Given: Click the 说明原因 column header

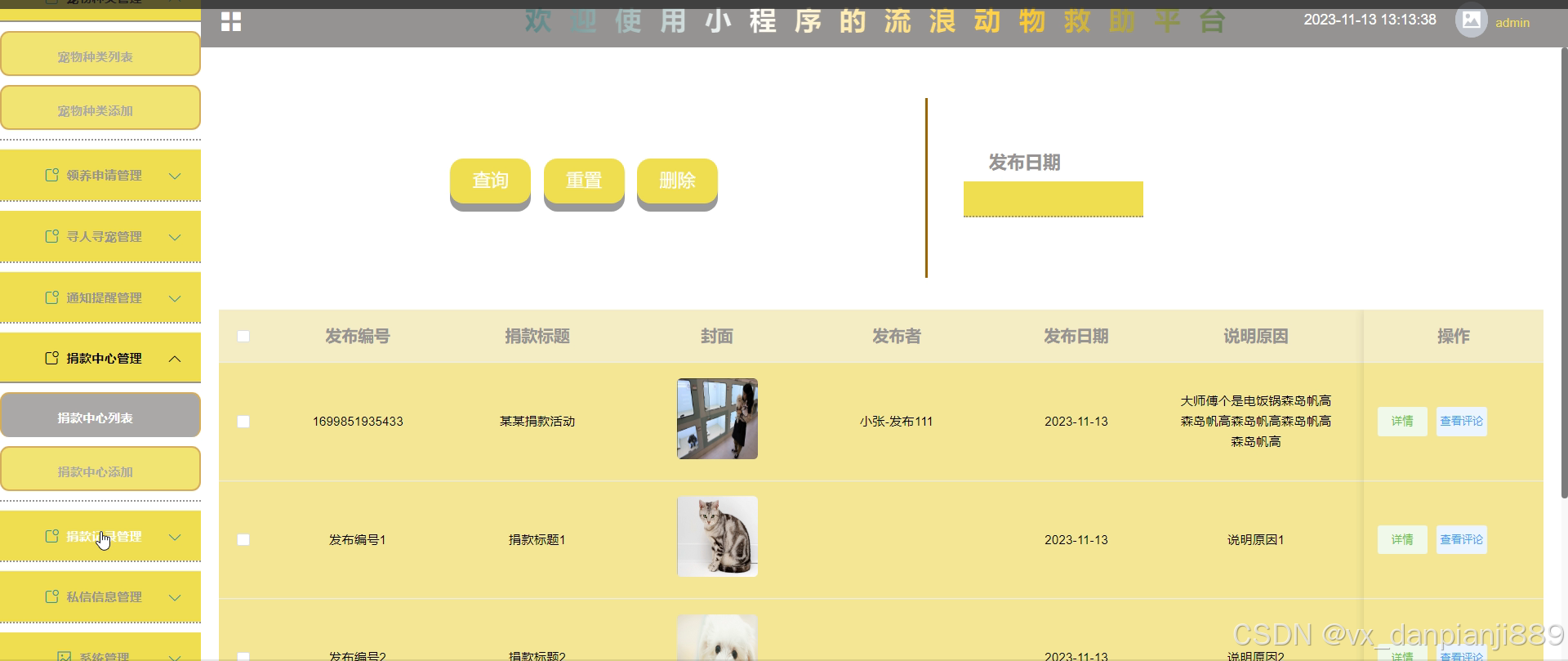Looking at the screenshot, I should 1256,336.
